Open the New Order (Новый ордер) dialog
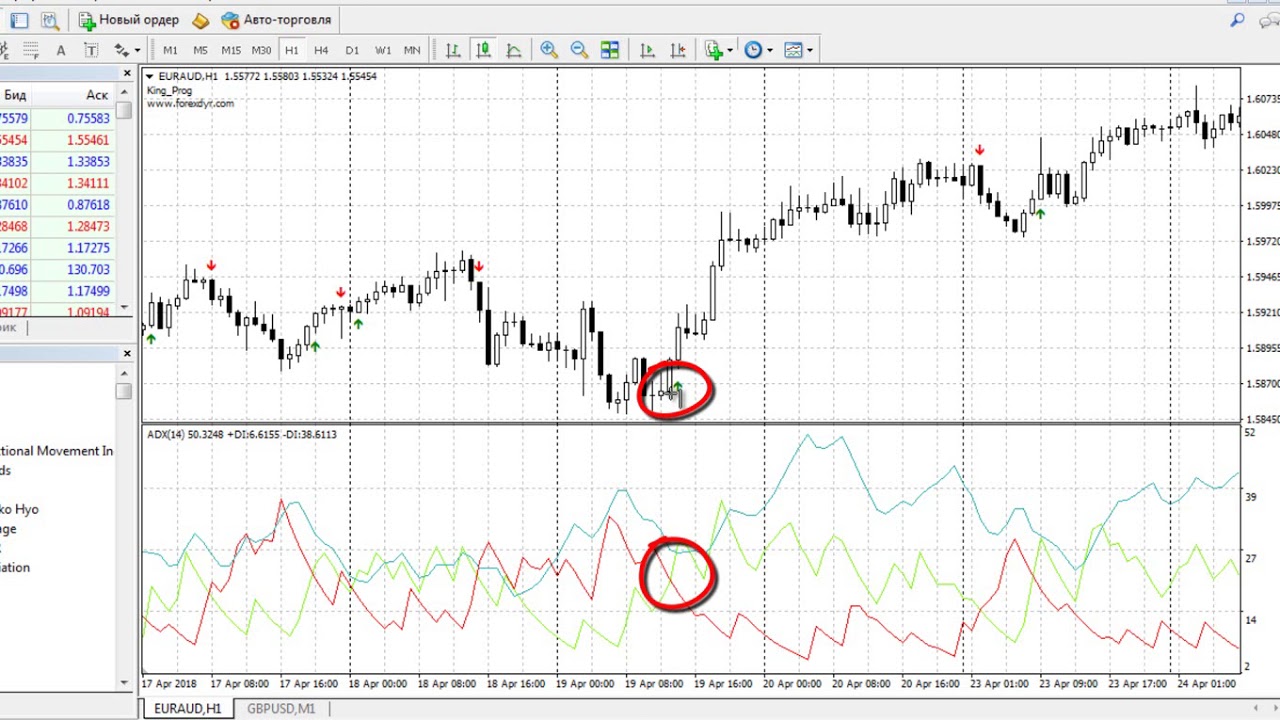Viewport: 1280px width, 720px height. [x=129, y=20]
